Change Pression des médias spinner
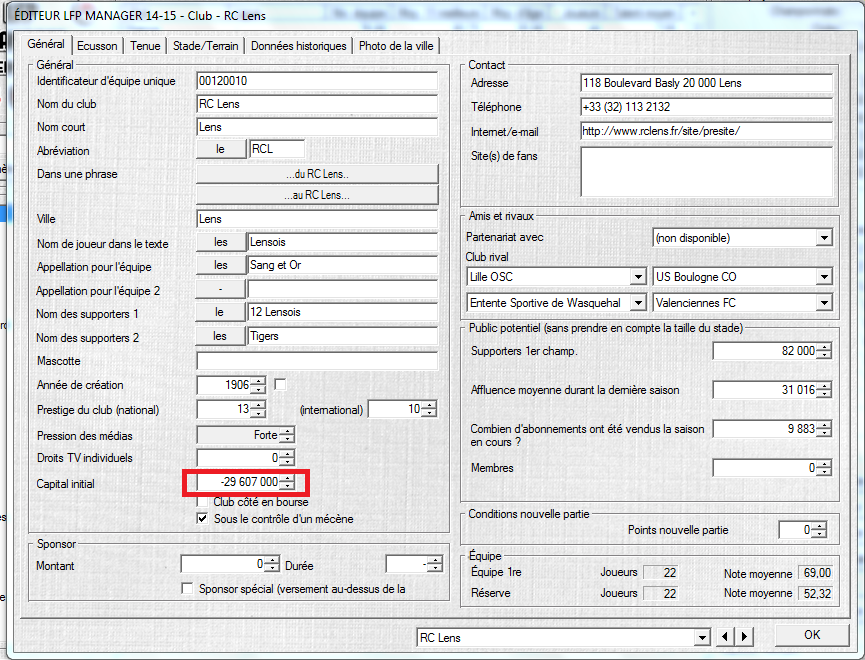 tap(287, 435)
